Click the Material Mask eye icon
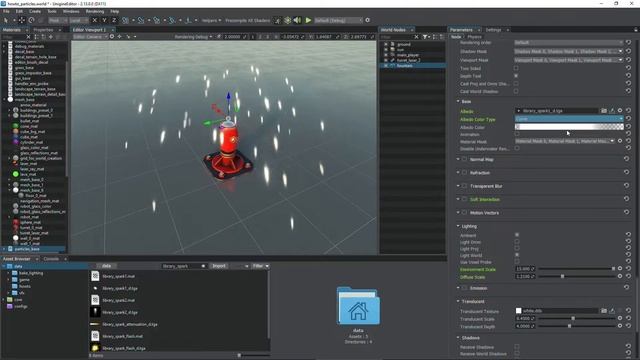 (620, 141)
